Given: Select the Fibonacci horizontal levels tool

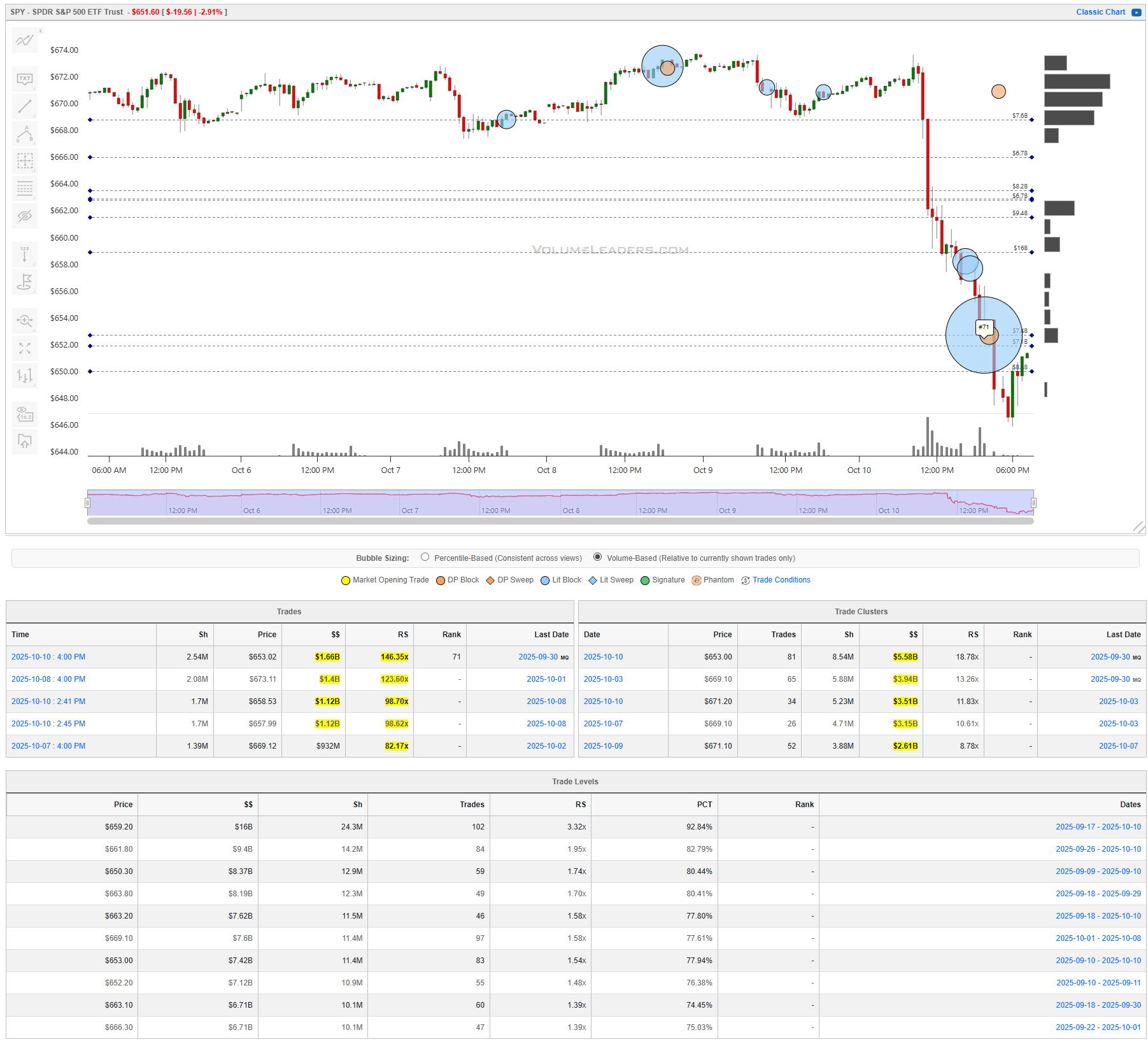Looking at the screenshot, I should (25, 188).
